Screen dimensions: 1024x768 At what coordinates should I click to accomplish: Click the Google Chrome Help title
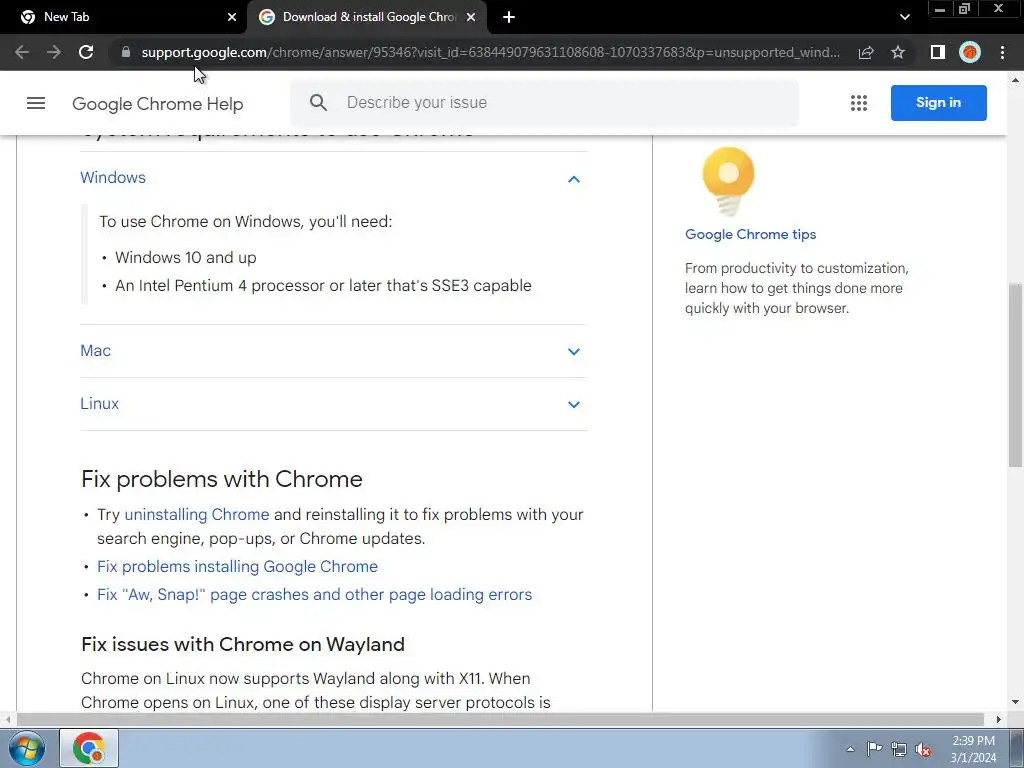[x=157, y=104]
